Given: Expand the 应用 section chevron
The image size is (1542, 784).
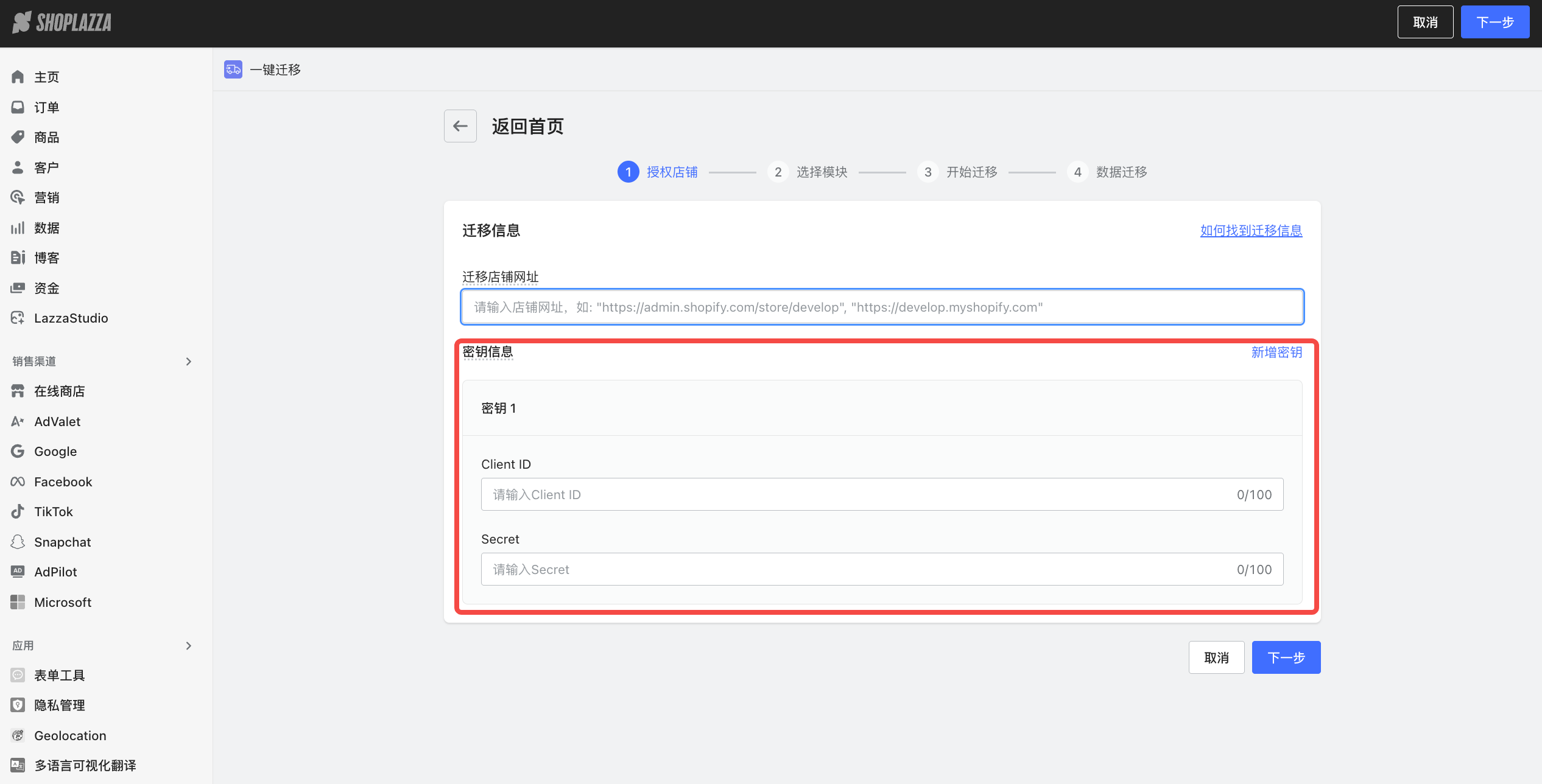Looking at the screenshot, I should 189,646.
